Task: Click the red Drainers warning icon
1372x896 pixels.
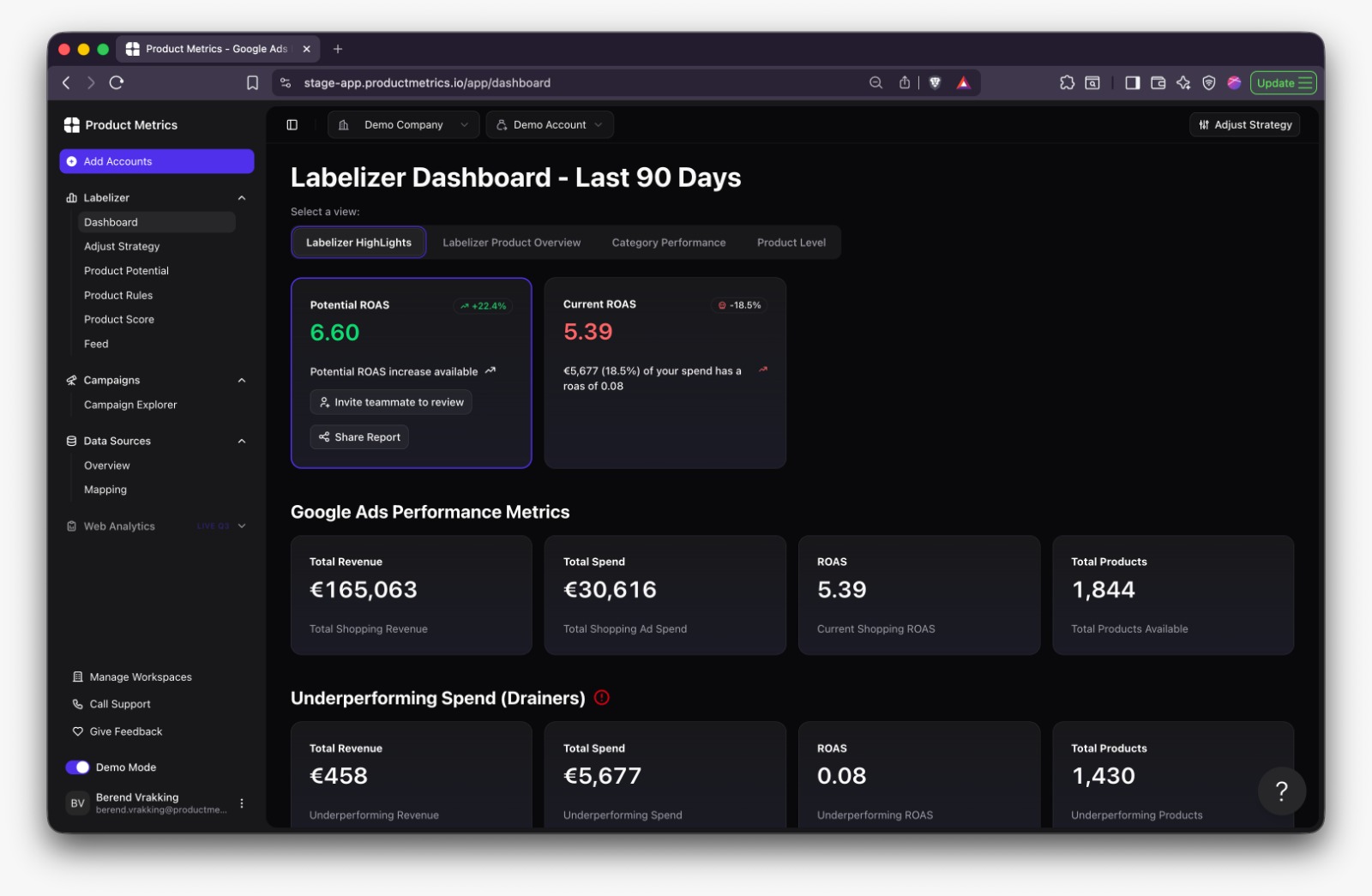Action: 602,698
